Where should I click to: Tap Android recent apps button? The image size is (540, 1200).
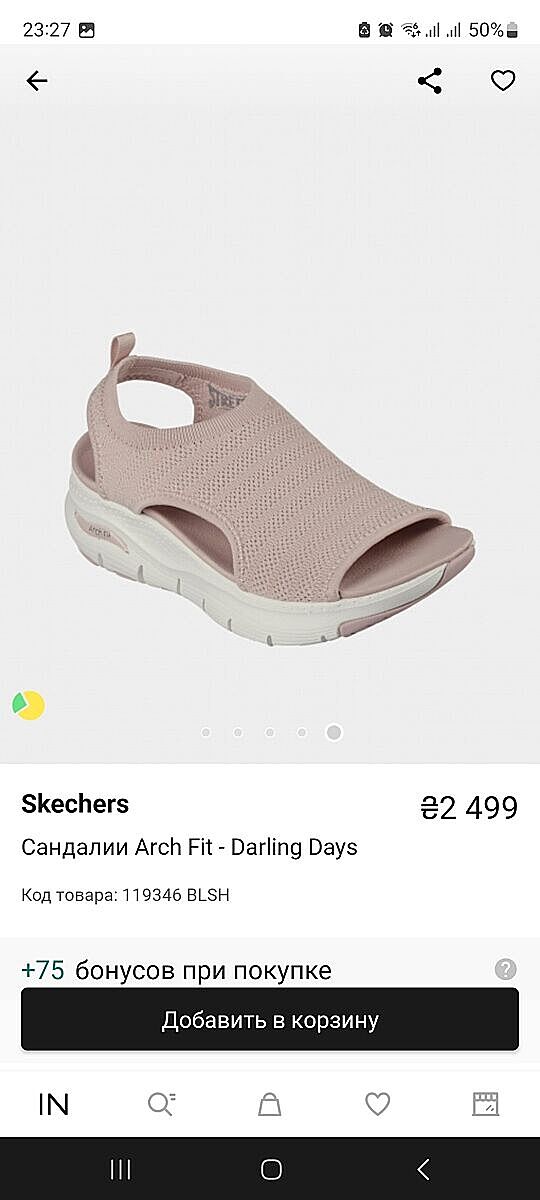pyautogui.click(x=120, y=1169)
